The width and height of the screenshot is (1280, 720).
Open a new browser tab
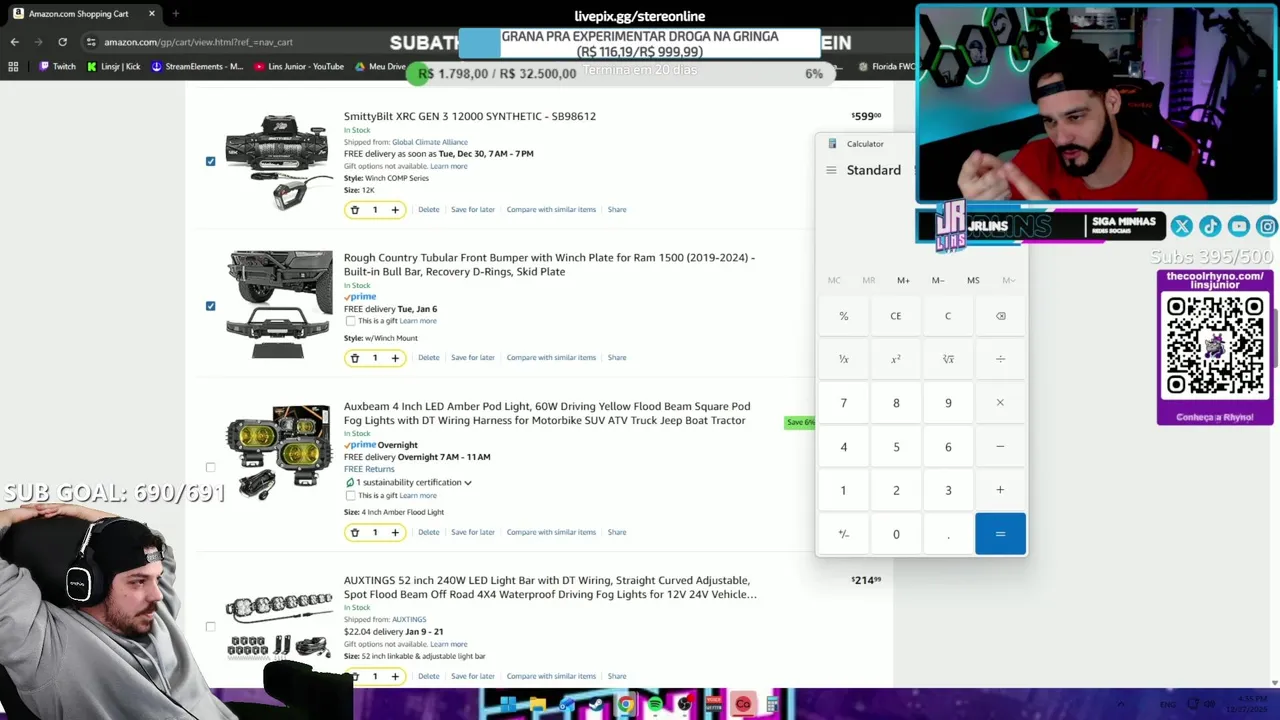(175, 14)
